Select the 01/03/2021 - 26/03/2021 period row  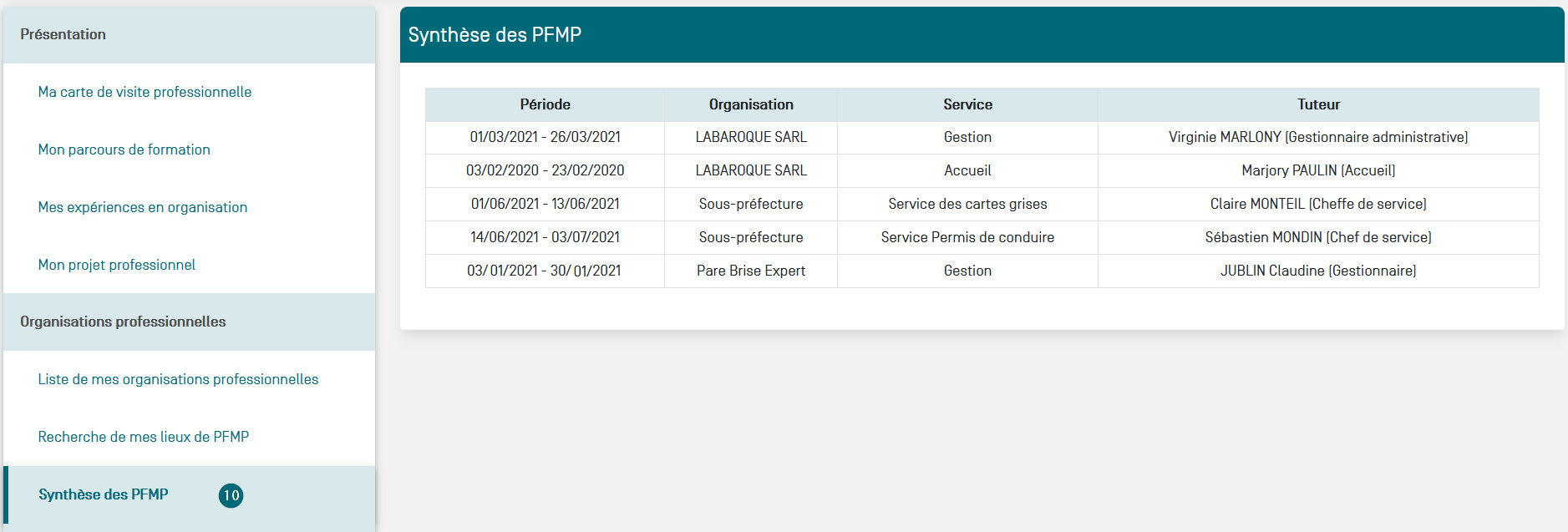(545, 137)
